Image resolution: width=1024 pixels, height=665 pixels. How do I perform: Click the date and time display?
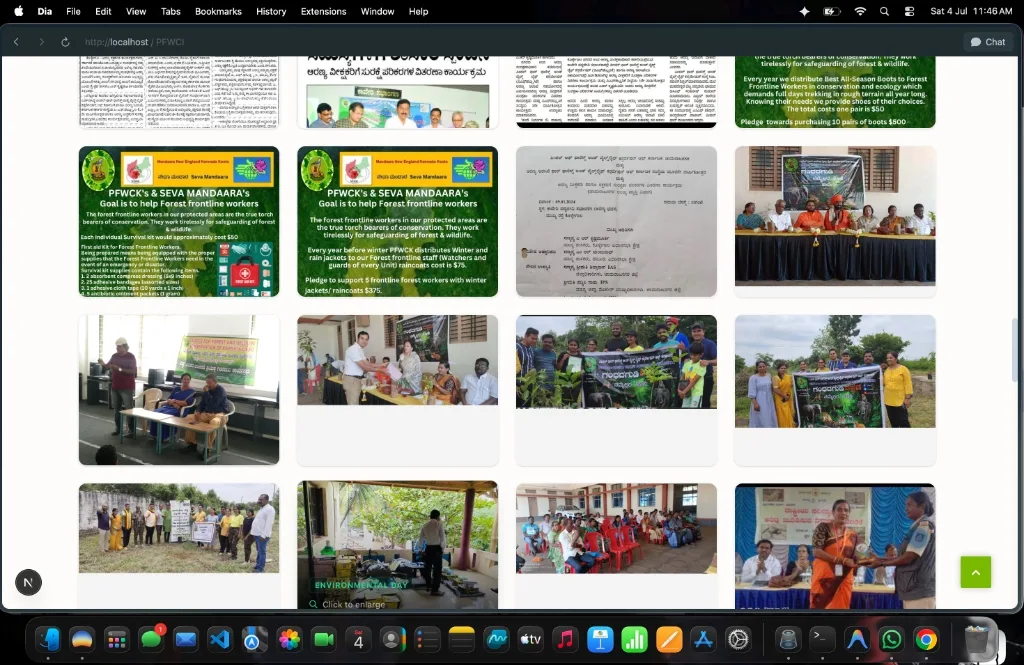(971, 11)
